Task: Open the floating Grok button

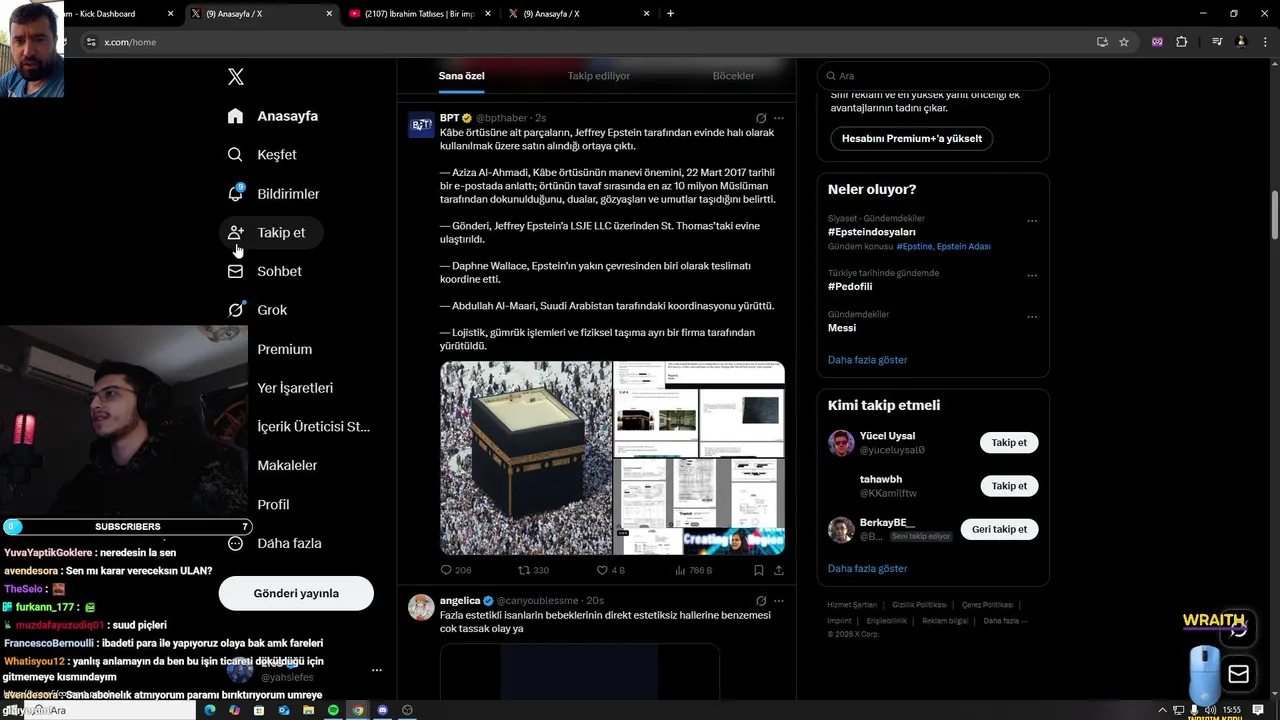Action: click(x=1238, y=628)
